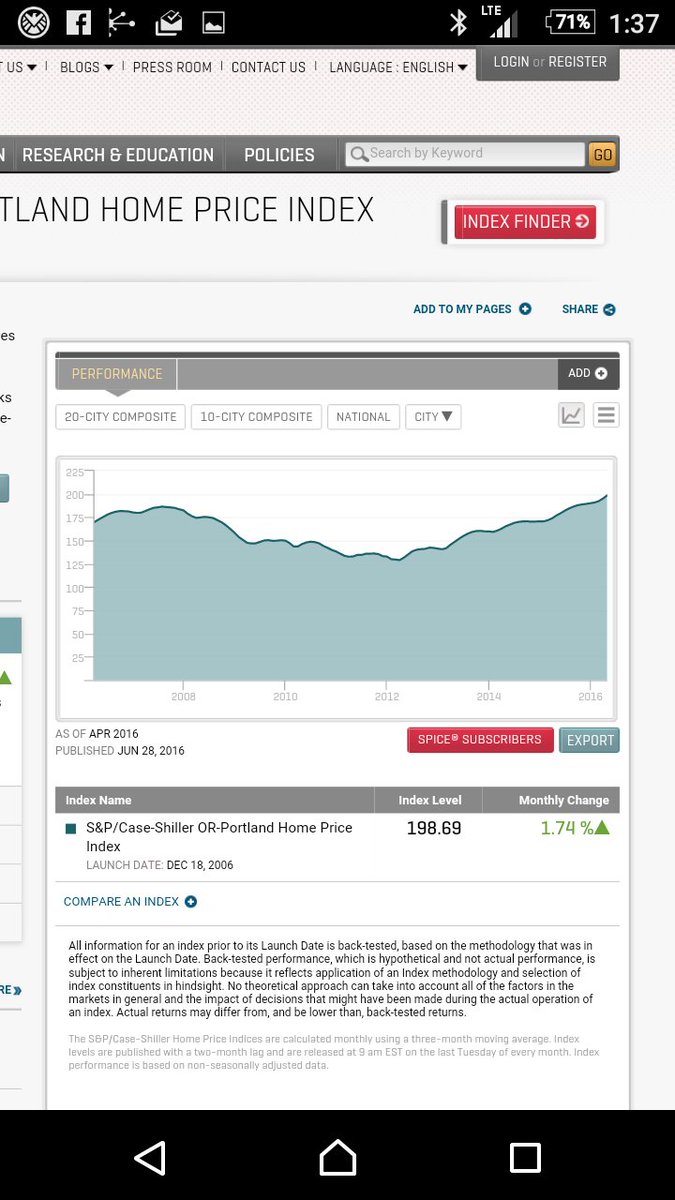
Task: Click the monthly change 1.74 % value
Action: point(566,828)
